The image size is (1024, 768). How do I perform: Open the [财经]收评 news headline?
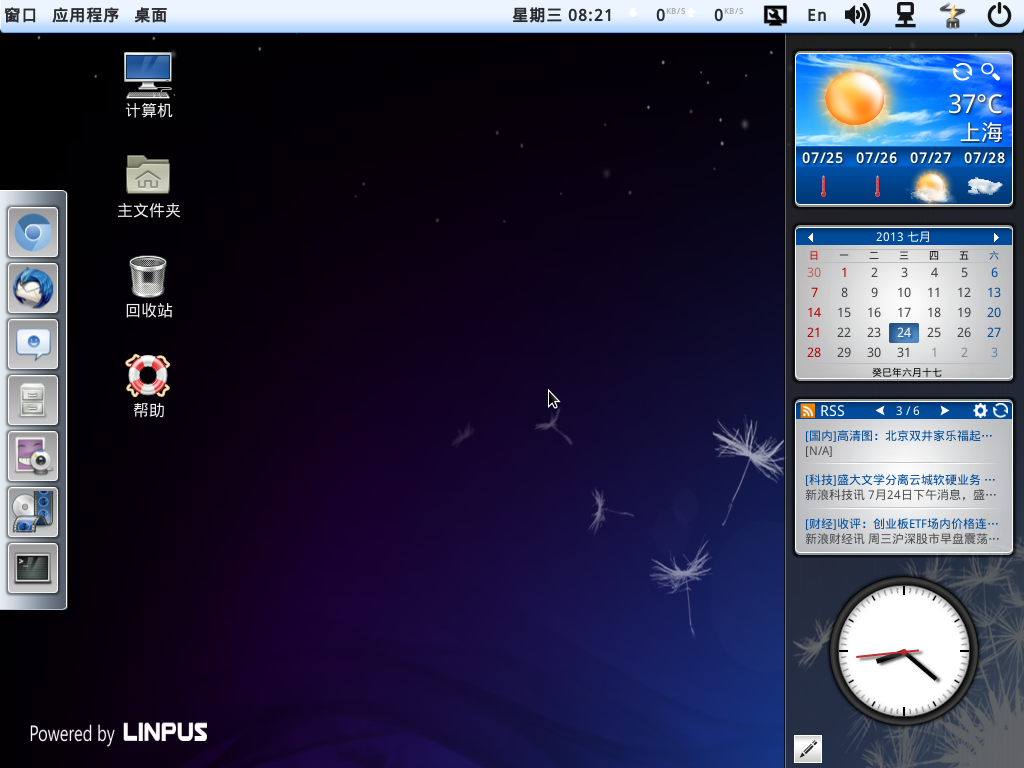point(902,524)
